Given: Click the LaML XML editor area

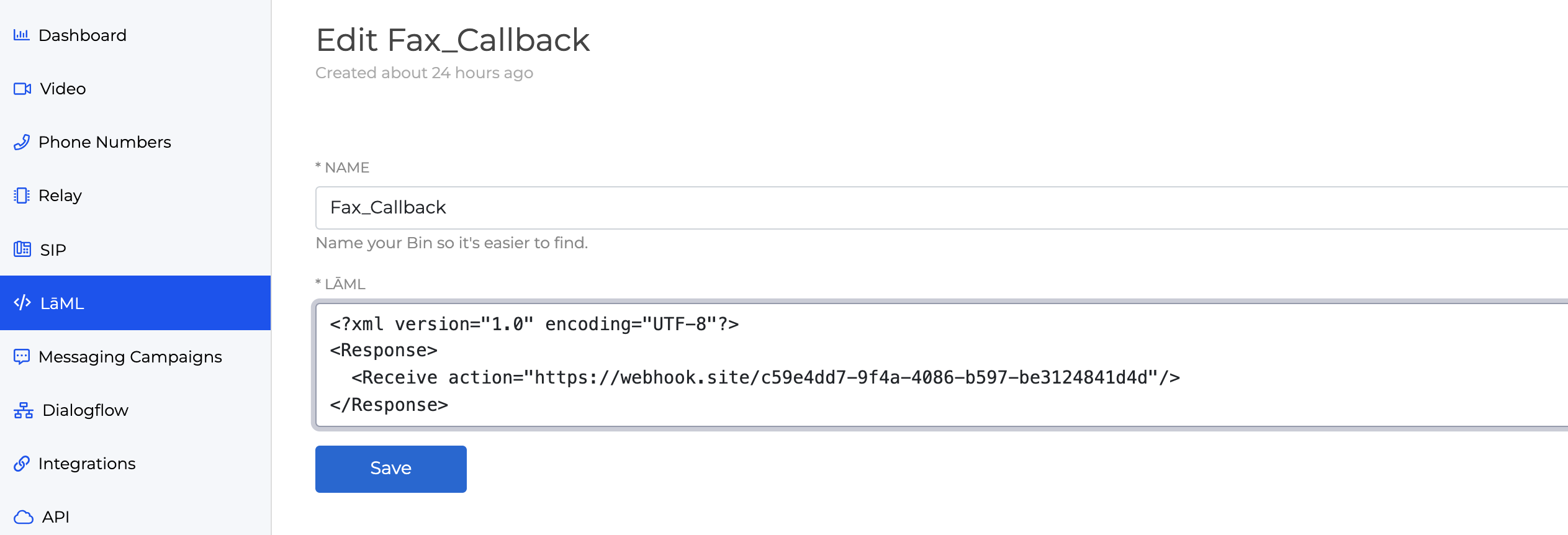Looking at the screenshot, I should pos(745,363).
